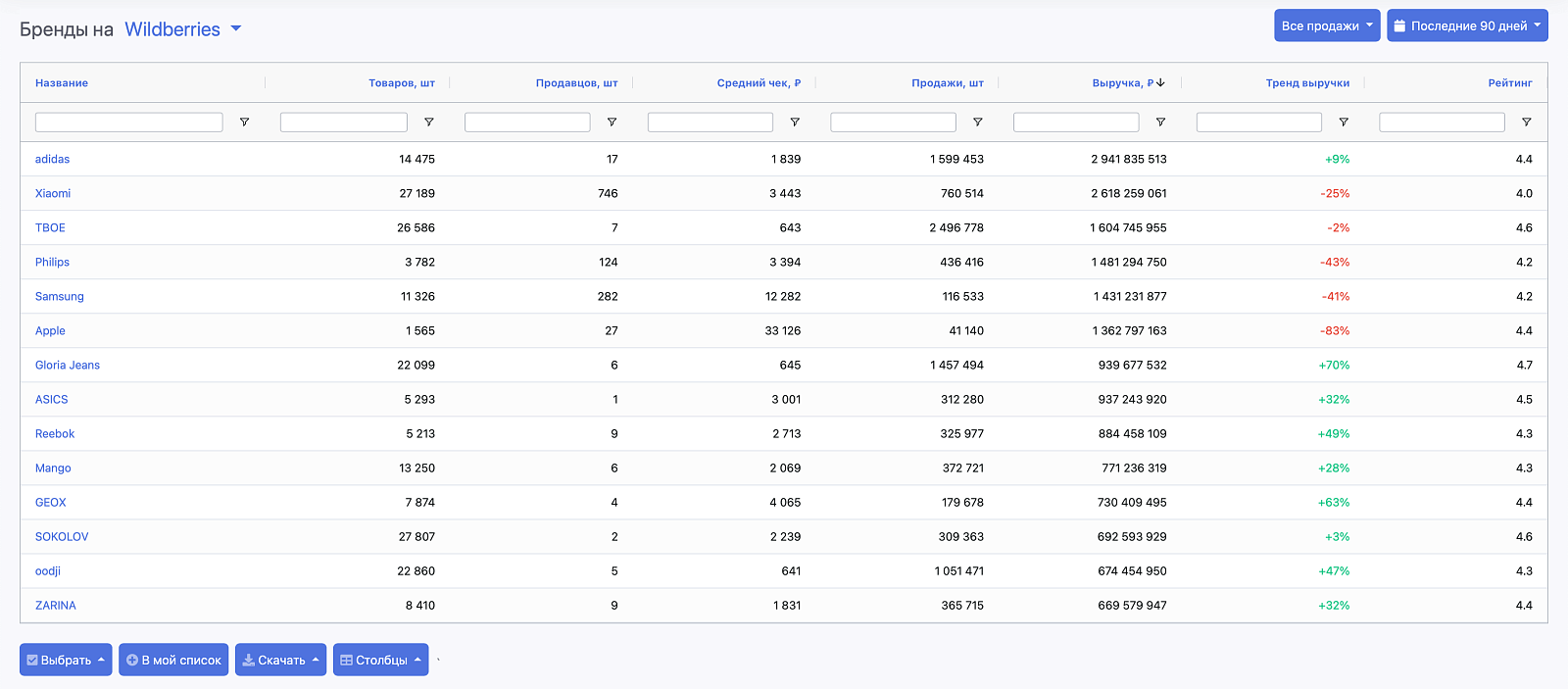Sort by the Название column header
Image resolution: width=1568 pixels, height=689 pixels.
[62, 83]
